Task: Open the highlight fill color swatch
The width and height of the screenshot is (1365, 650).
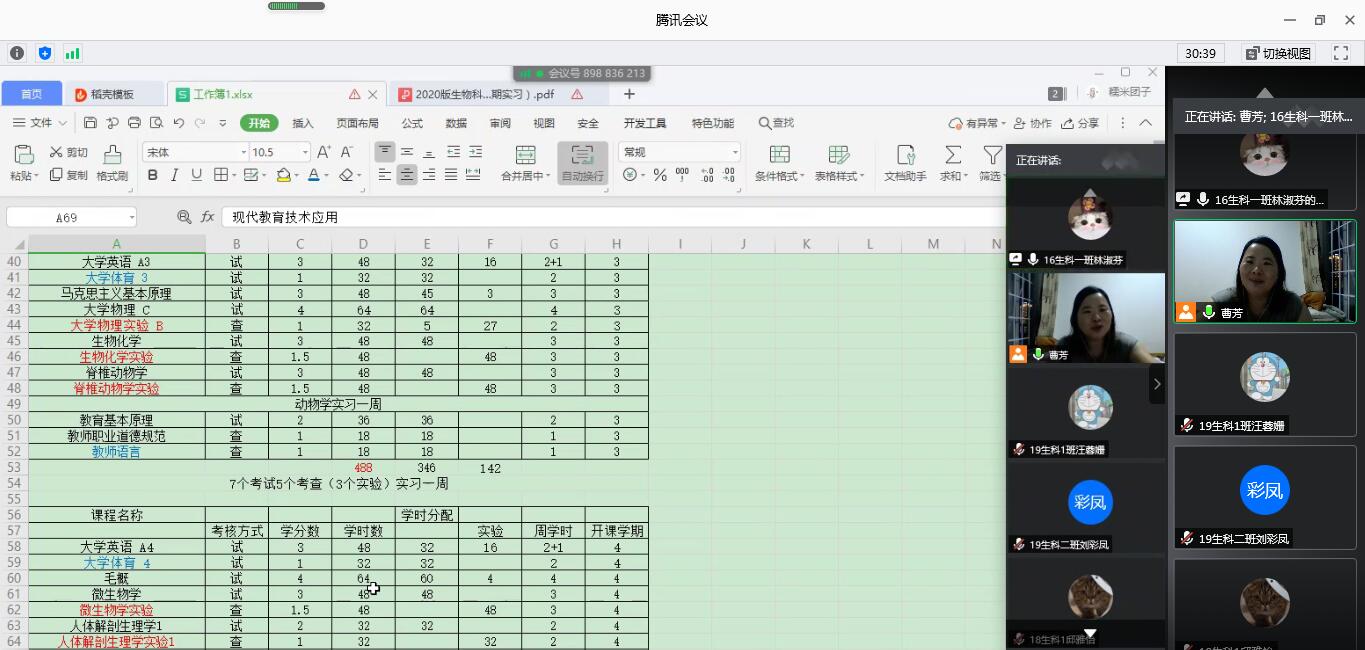Action: [x=283, y=175]
